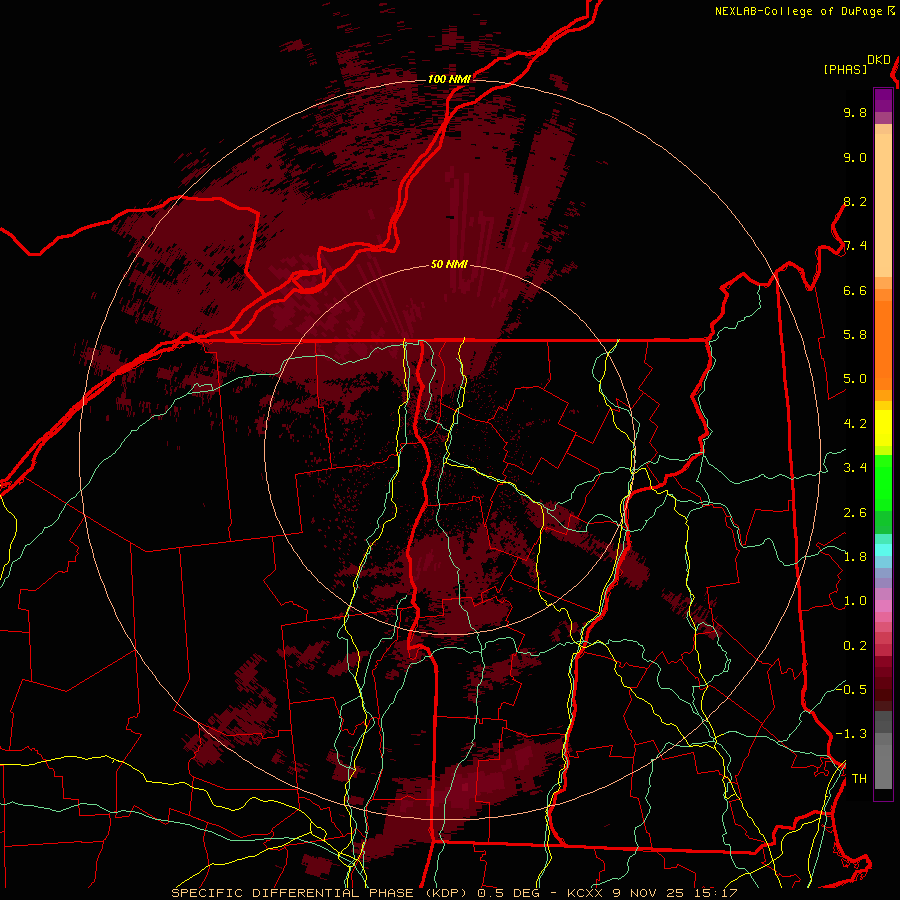Click the NEXLAB-College of DuPage credit text
This screenshot has height=900, width=900.
[798, 11]
